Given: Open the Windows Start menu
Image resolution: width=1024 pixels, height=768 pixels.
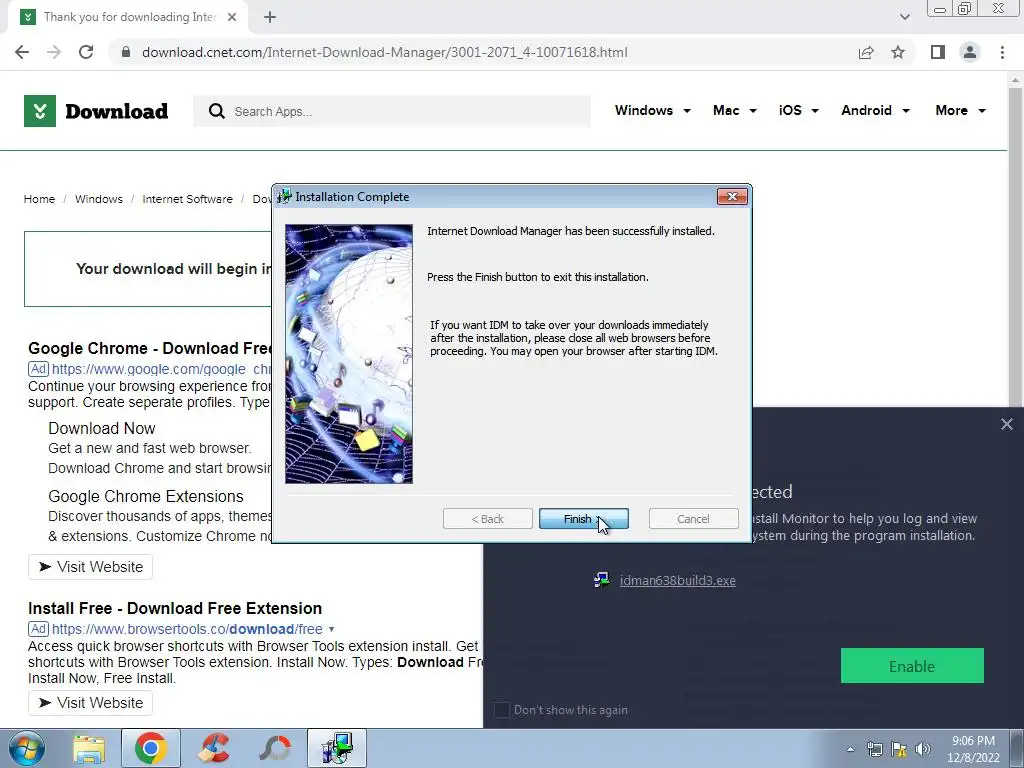Looking at the screenshot, I should pos(25,748).
